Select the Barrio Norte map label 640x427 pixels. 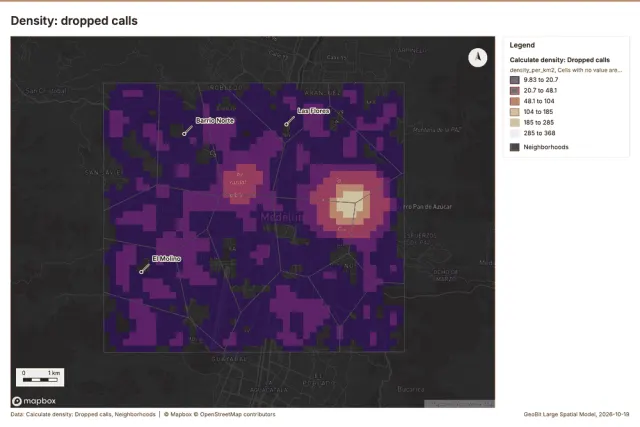215,120
